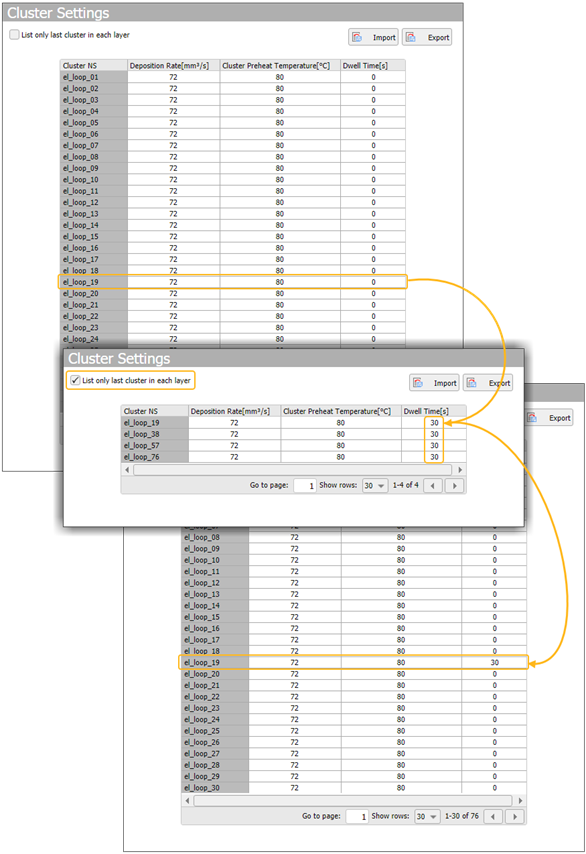Click the Import button in the top panel
This screenshot has width=586, height=854.
tap(373, 37)
